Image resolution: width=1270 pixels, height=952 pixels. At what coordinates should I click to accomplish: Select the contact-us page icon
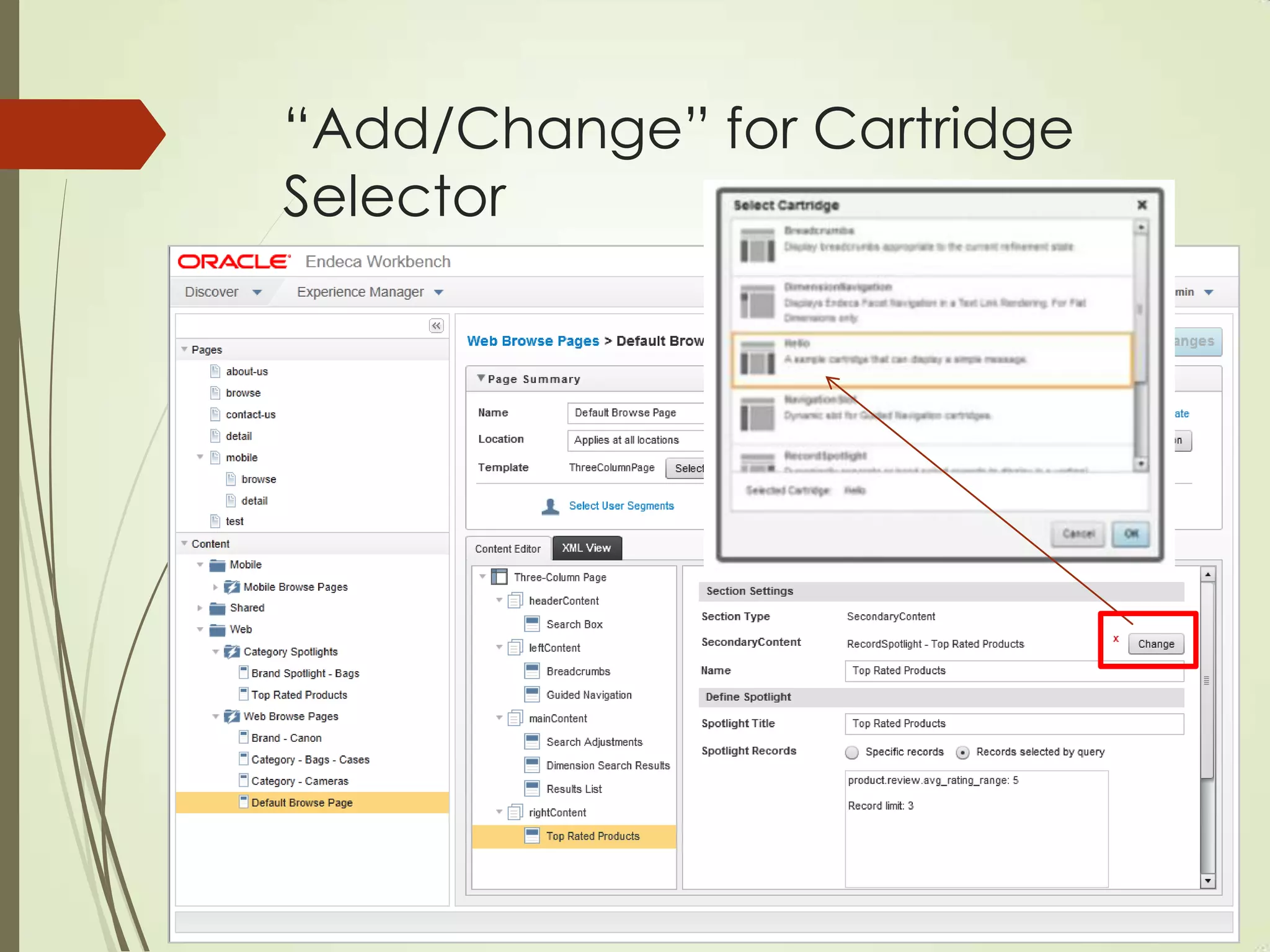point(215,414)
